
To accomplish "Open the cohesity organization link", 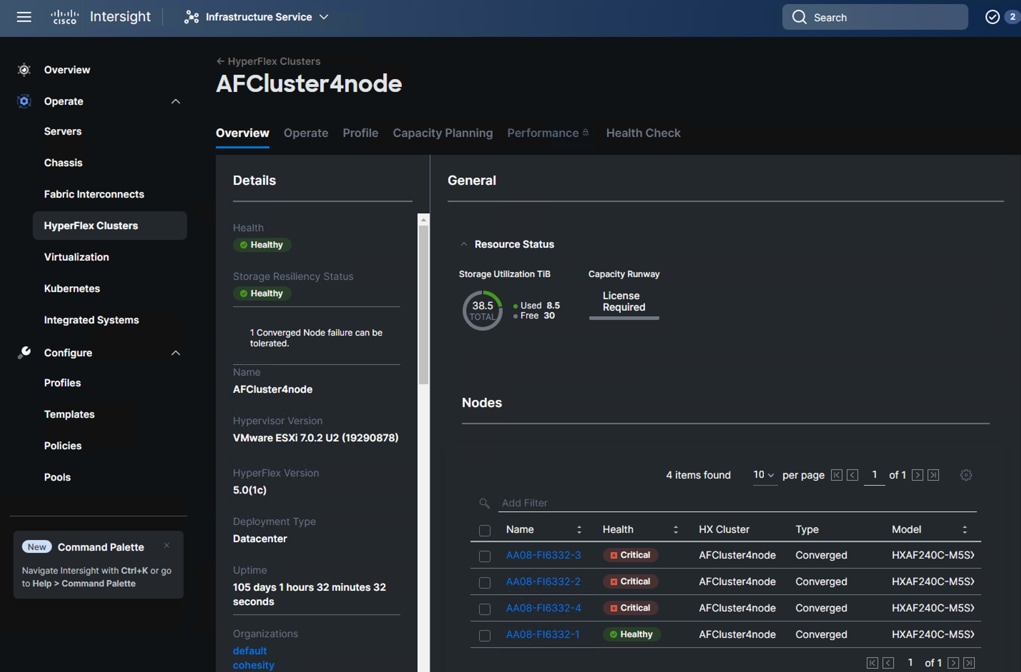I will [253, 665].
